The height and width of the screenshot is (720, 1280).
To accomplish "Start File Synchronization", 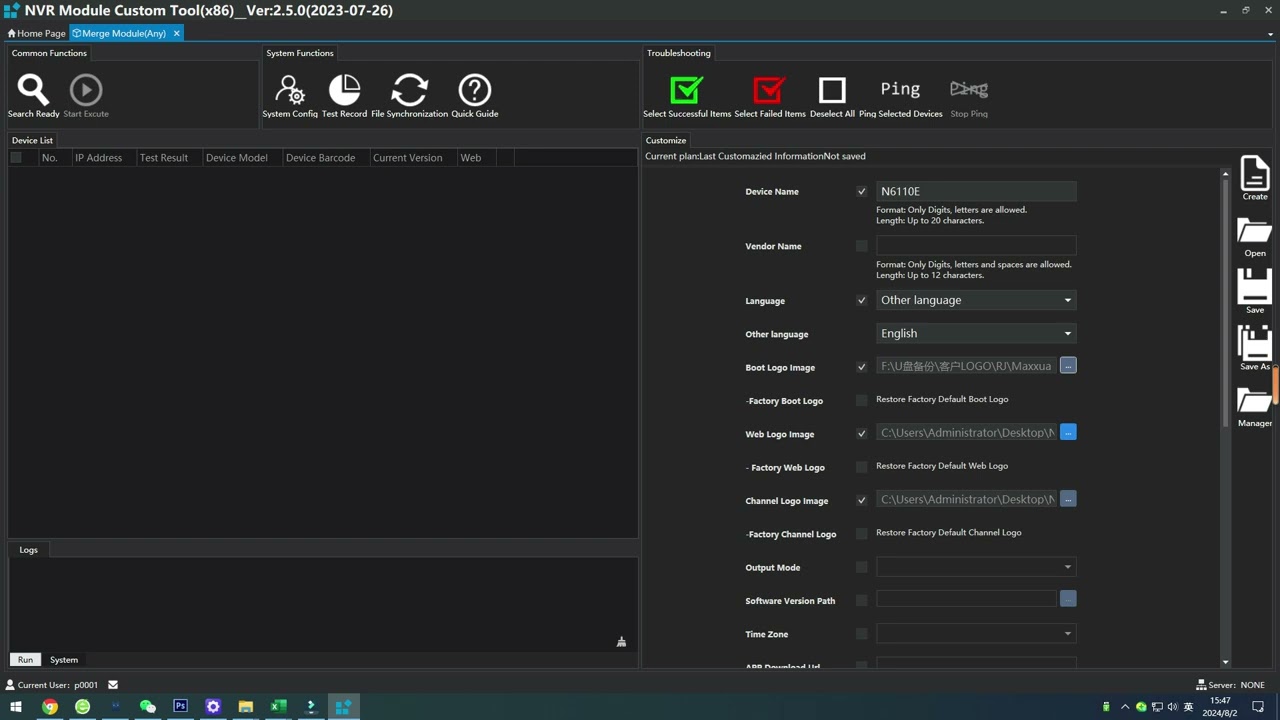I will (x=409, y=91).
